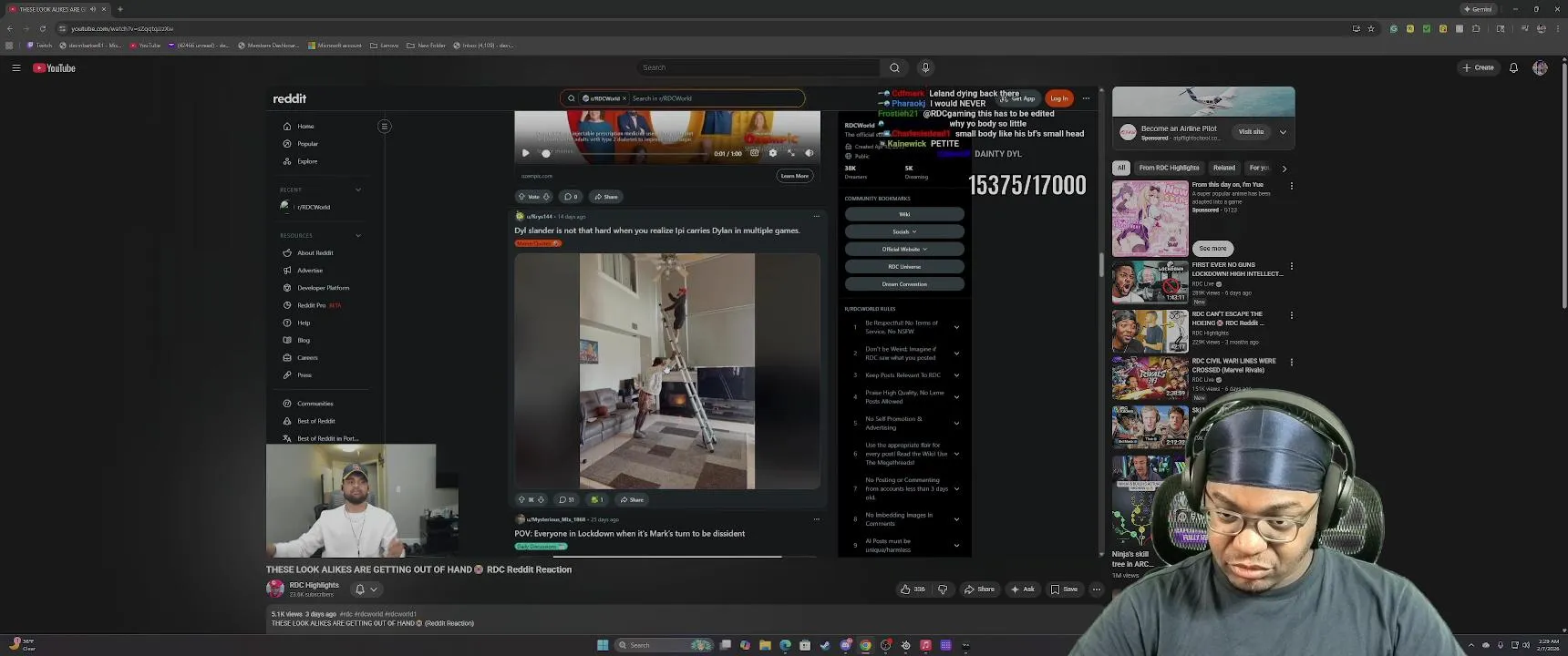Image resolution: width=1568 pixels, height=656 pixels.
Task: Open the Lenovo bookmarks folder
Action: coord(385,46)
